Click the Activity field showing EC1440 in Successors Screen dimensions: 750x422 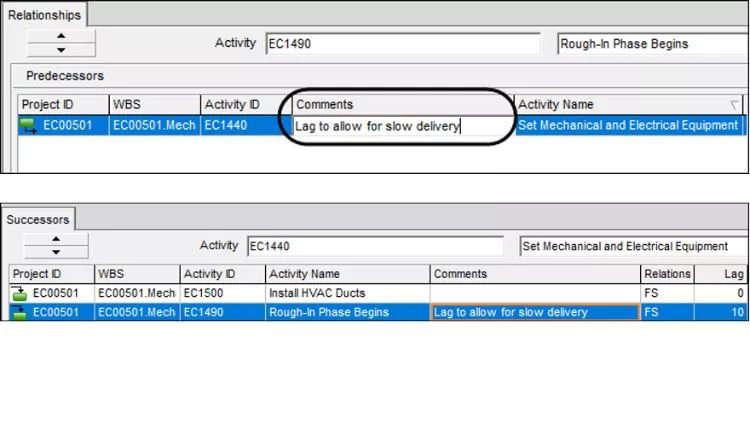click(x=375, y=246)
